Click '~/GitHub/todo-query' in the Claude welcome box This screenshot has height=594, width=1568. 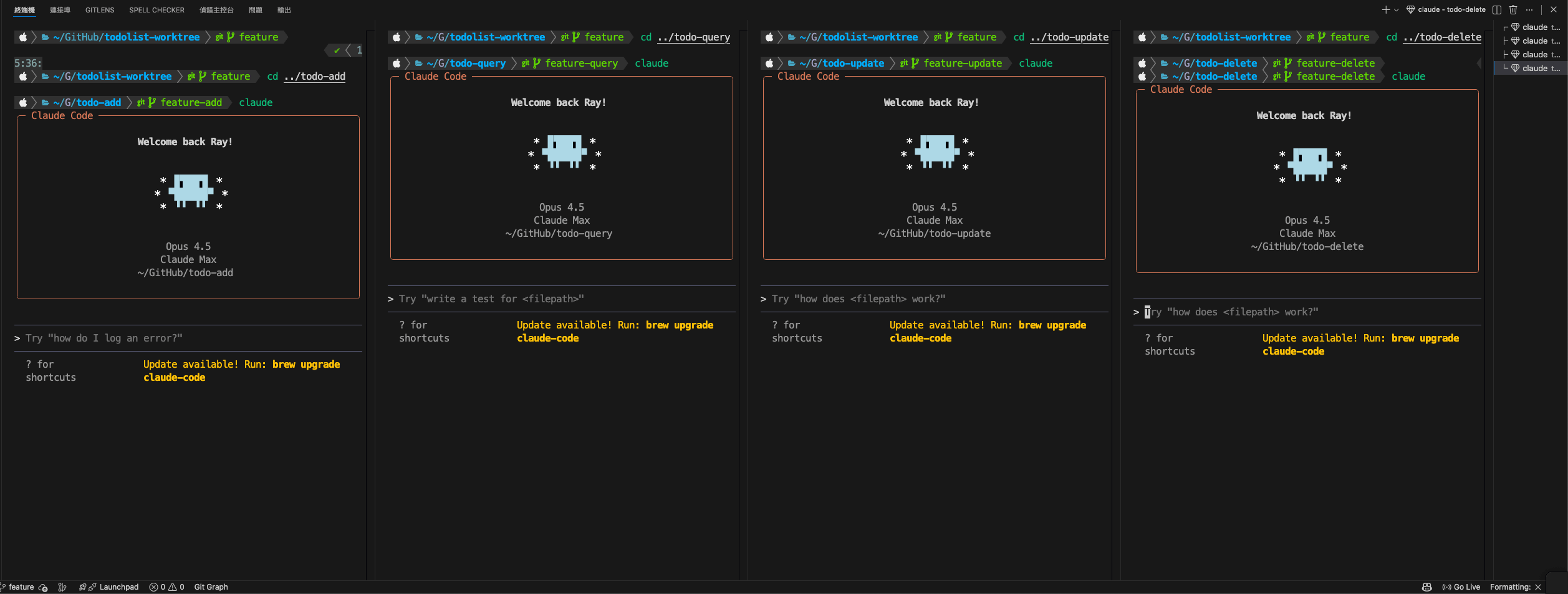coord(559,234)
